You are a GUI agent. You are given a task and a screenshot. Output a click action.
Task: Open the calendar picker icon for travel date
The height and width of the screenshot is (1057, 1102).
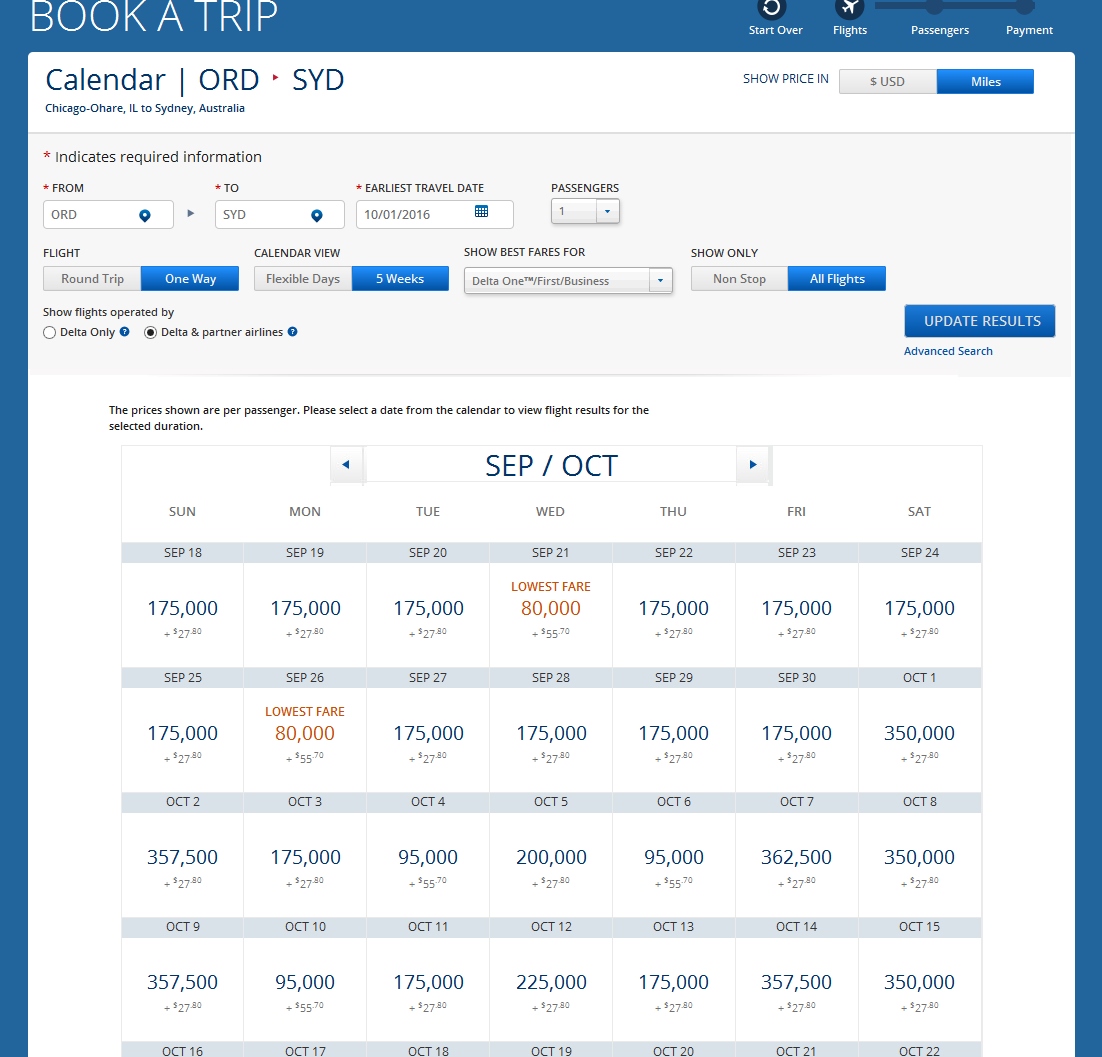(481, 212)
